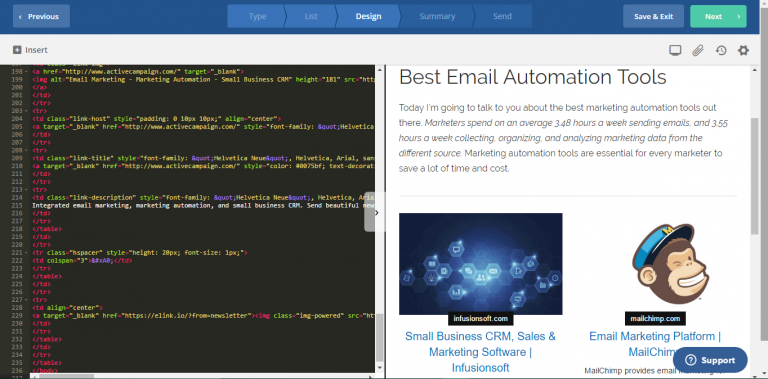Collapse code fold at line 227
Screen dimensions: 768x379
click(x=26, y=300)
